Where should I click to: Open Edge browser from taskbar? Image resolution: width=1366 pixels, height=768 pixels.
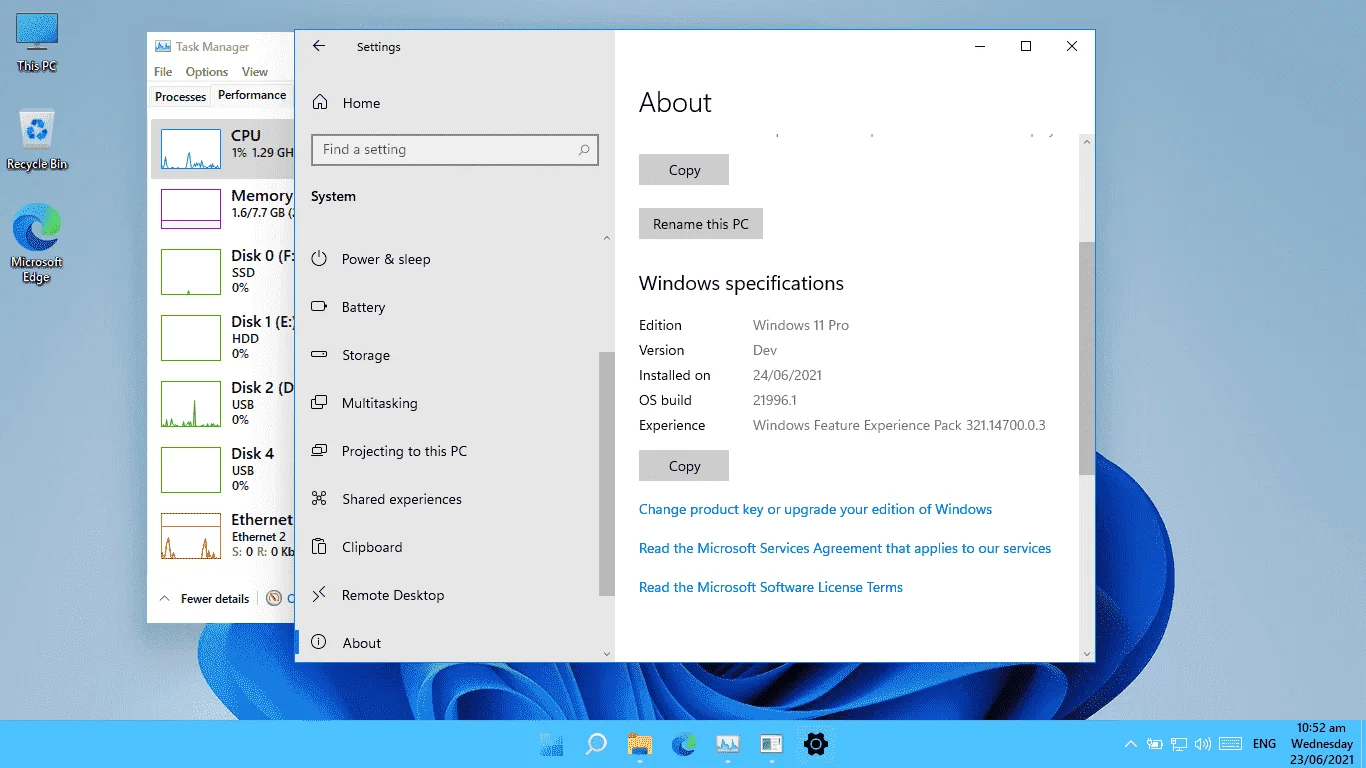click(x=684, y=744)
